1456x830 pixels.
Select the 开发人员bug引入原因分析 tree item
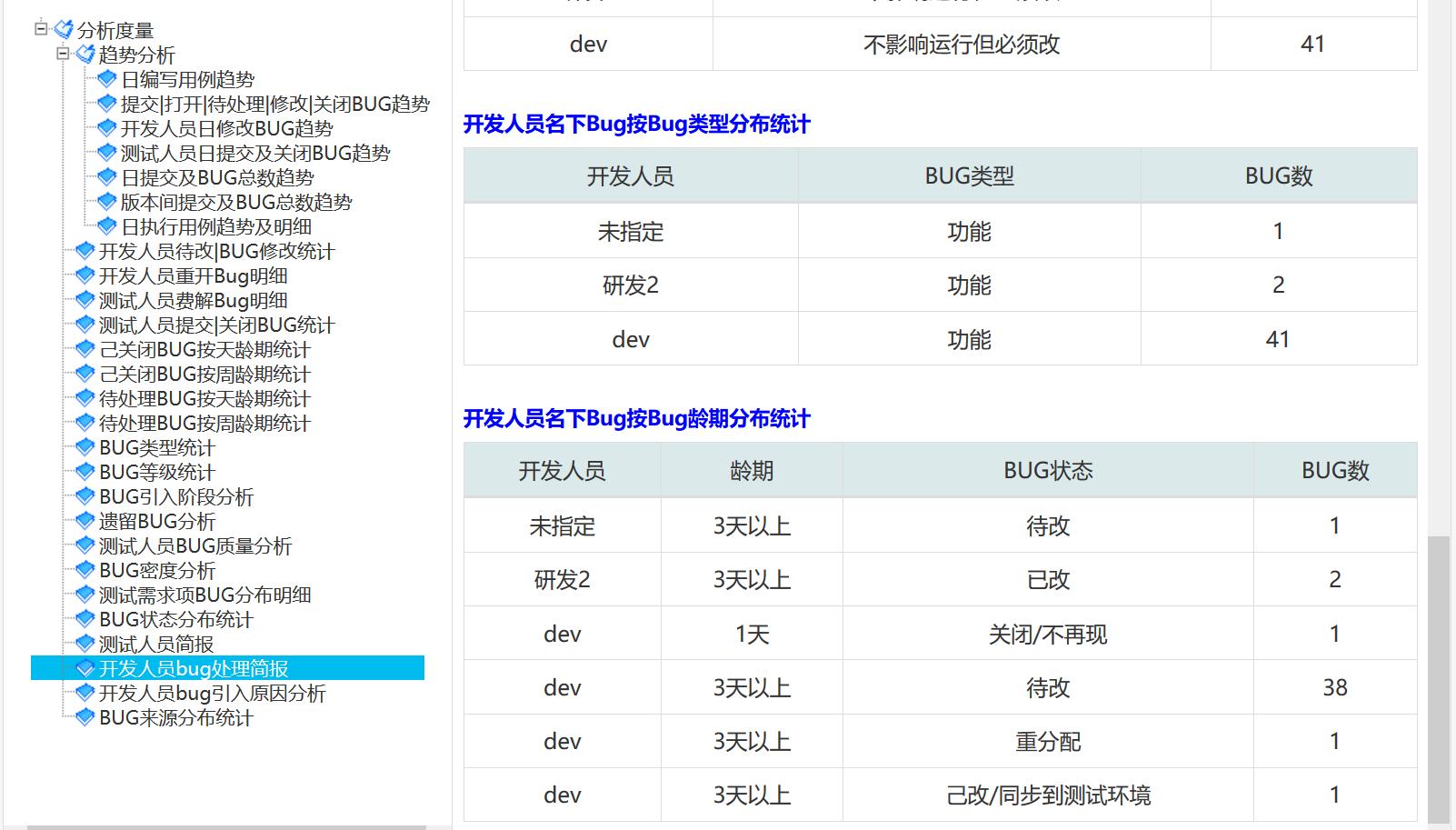coord(211,694)
